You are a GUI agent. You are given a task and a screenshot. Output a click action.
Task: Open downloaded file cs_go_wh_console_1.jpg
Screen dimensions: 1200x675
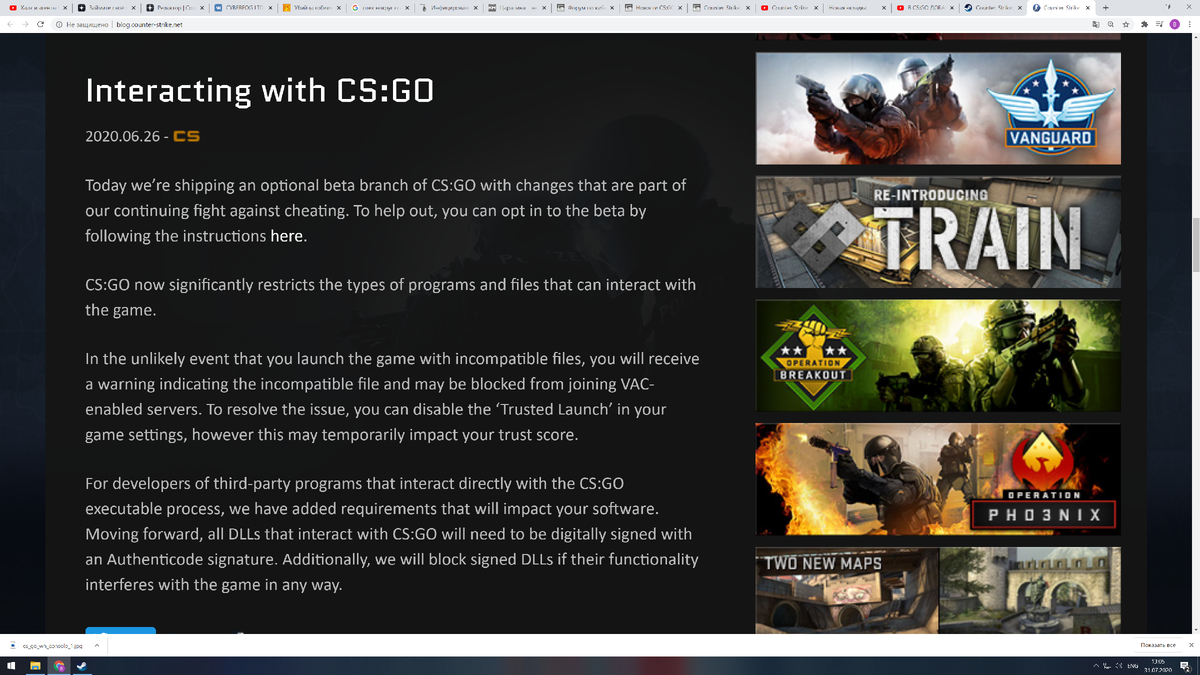48,646
